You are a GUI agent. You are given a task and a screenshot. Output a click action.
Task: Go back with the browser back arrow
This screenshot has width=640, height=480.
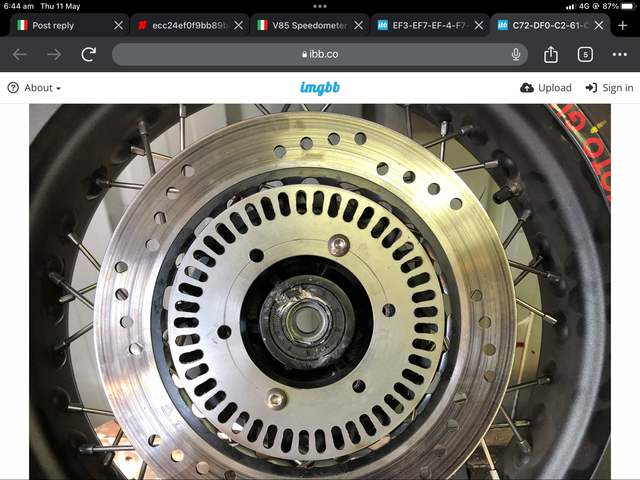[20, 54]
